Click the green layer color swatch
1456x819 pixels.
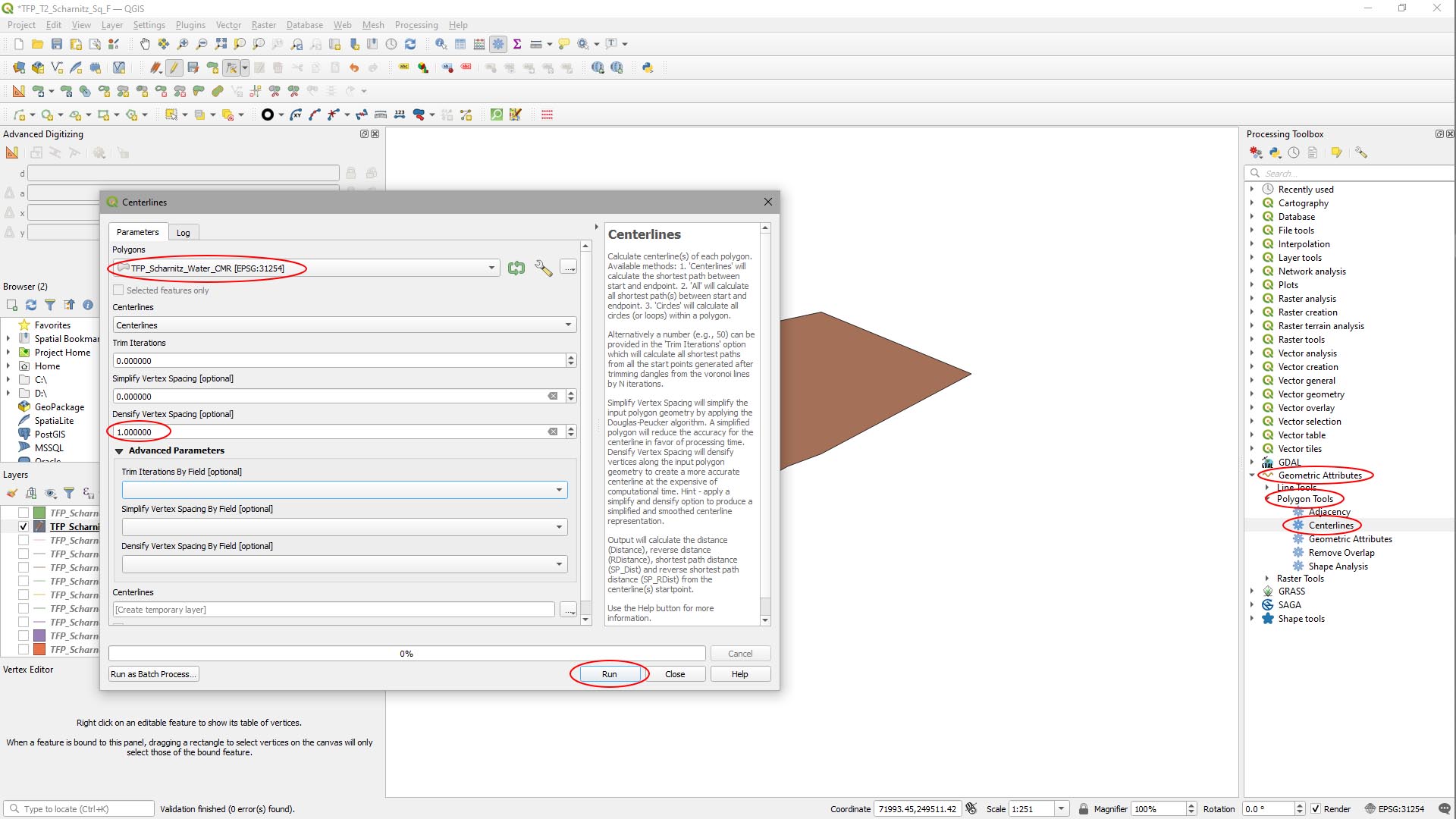pos(39,513)
